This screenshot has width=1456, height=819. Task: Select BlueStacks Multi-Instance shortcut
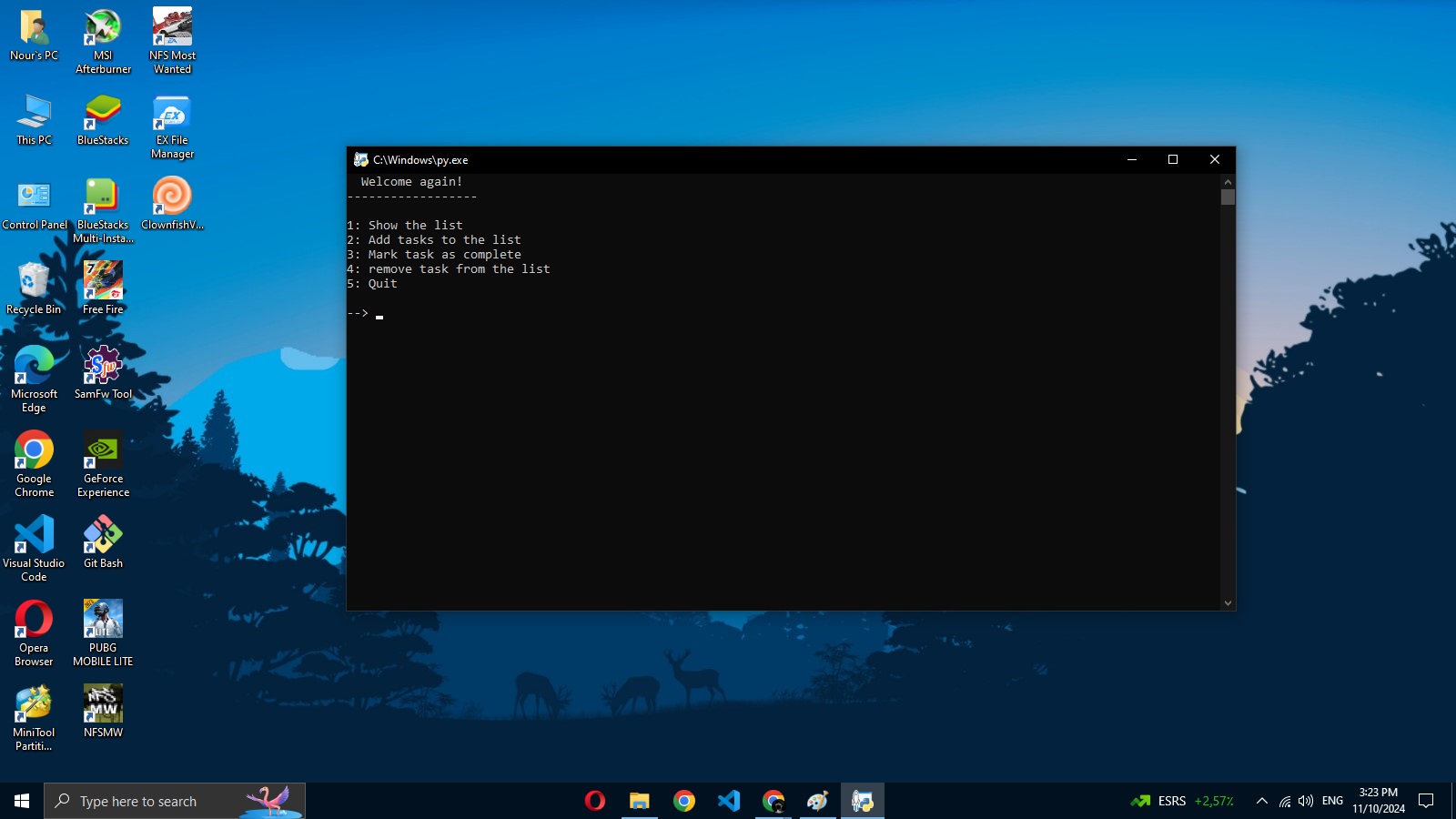tap(103, 211)
